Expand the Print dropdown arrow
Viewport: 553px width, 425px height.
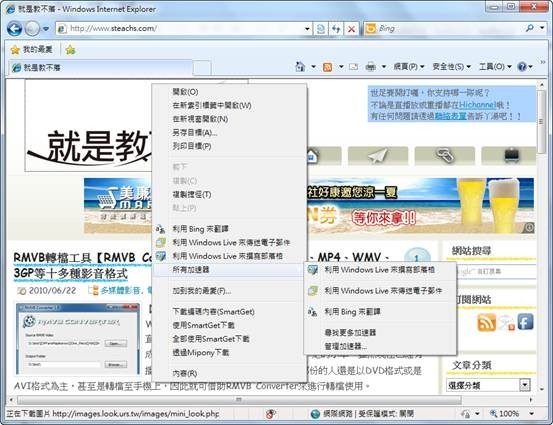click(384, 66)
